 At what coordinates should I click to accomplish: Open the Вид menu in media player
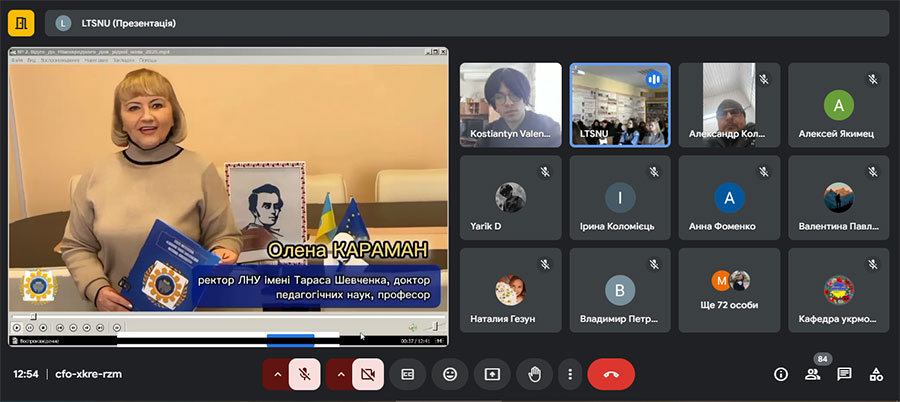click(32, 60)
